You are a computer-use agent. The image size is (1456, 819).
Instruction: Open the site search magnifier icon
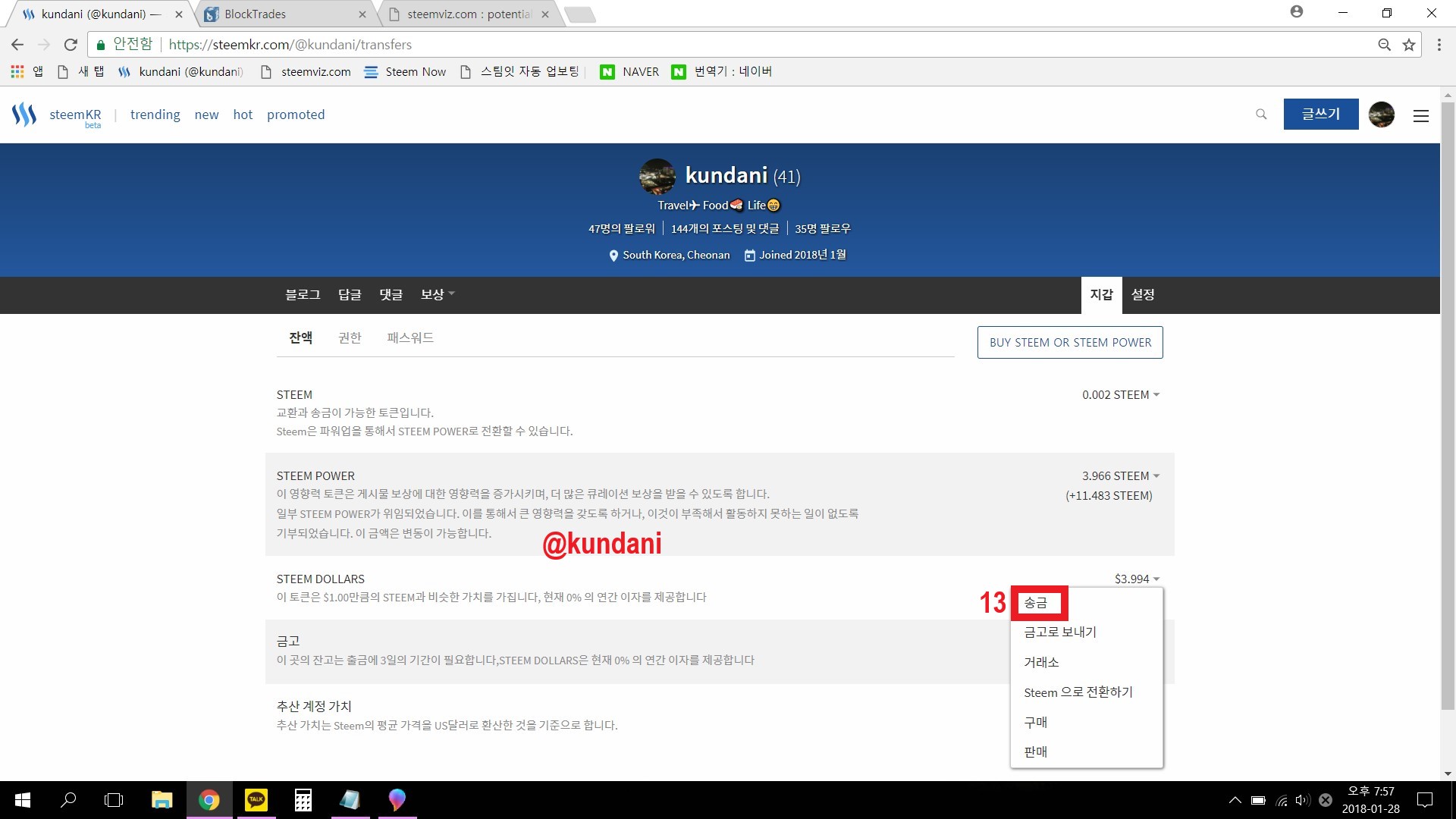tap(1261, 115)
